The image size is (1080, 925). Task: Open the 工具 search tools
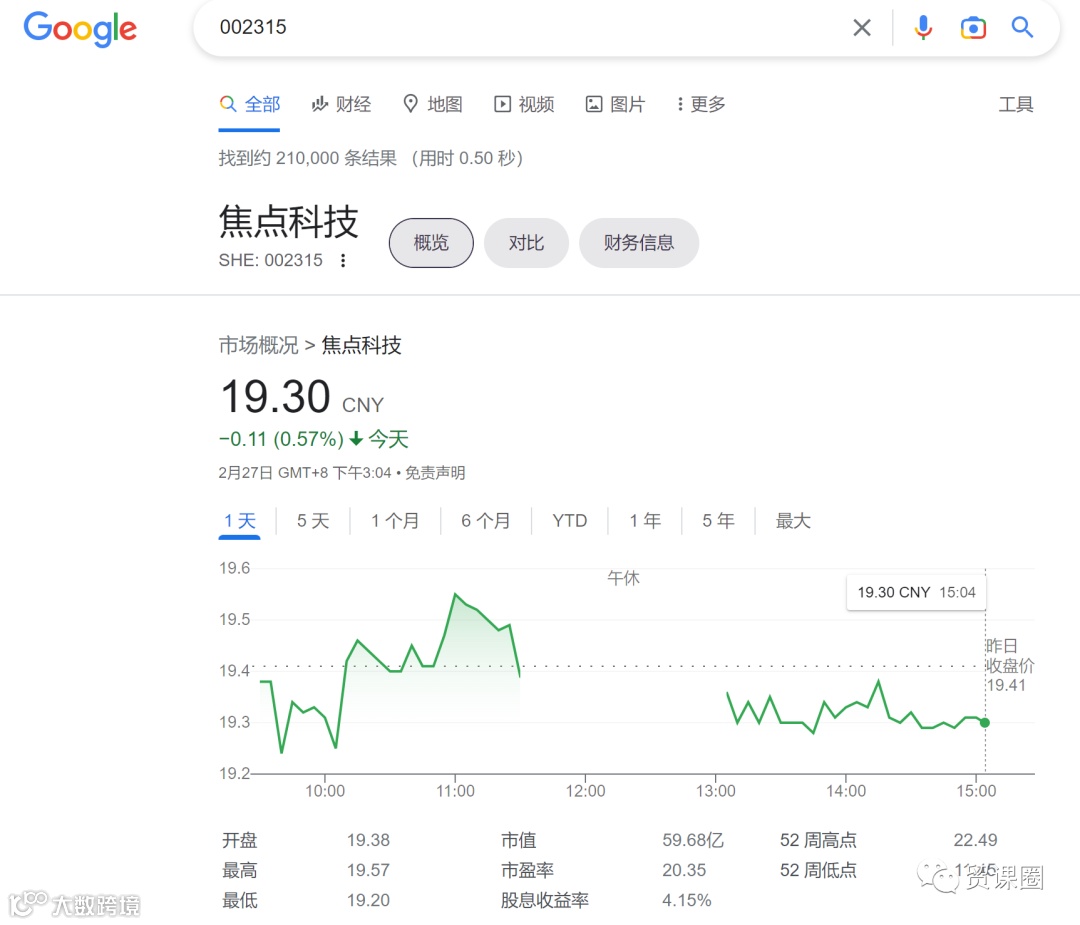[x=1016, y=105]
